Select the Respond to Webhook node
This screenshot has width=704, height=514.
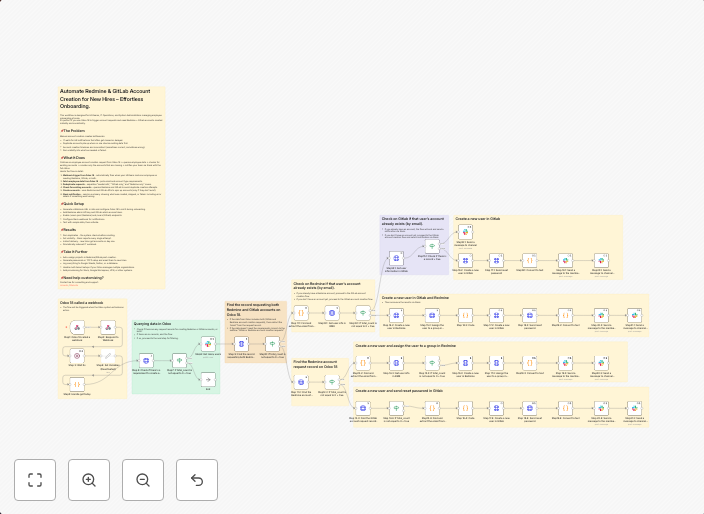(x=108, y=327)
